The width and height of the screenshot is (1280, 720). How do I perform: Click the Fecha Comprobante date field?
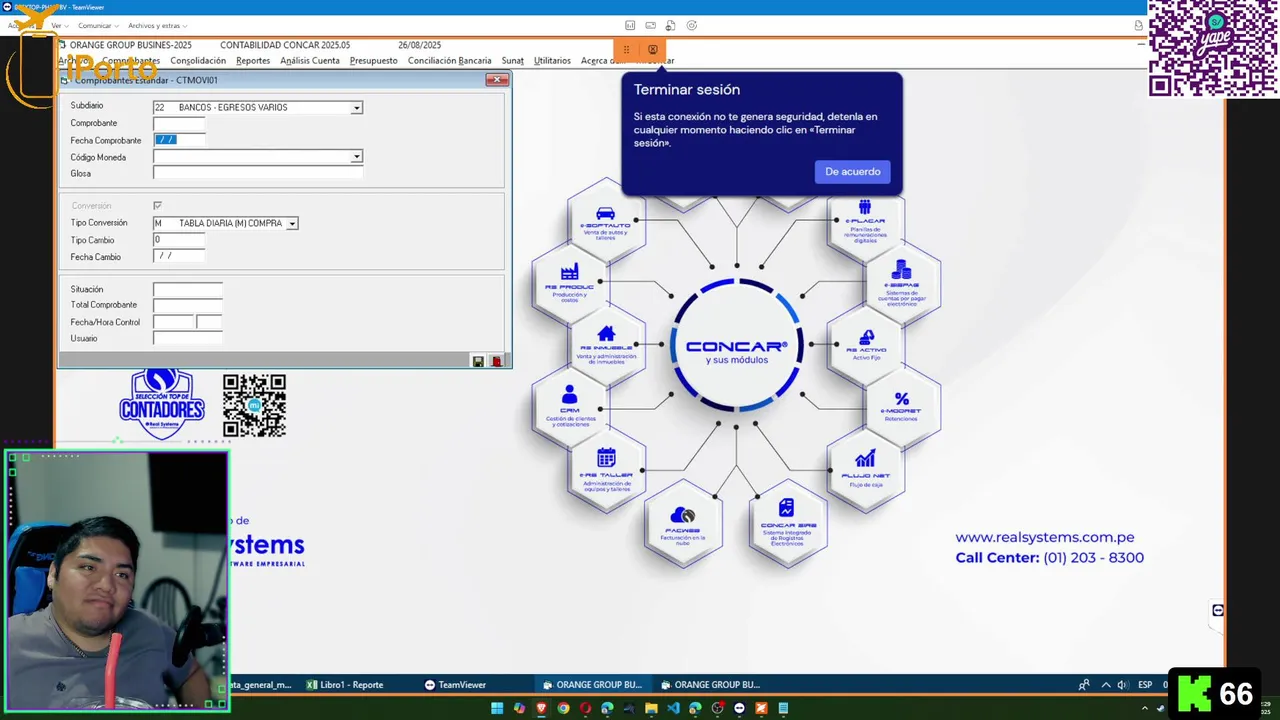click(179, 140)
